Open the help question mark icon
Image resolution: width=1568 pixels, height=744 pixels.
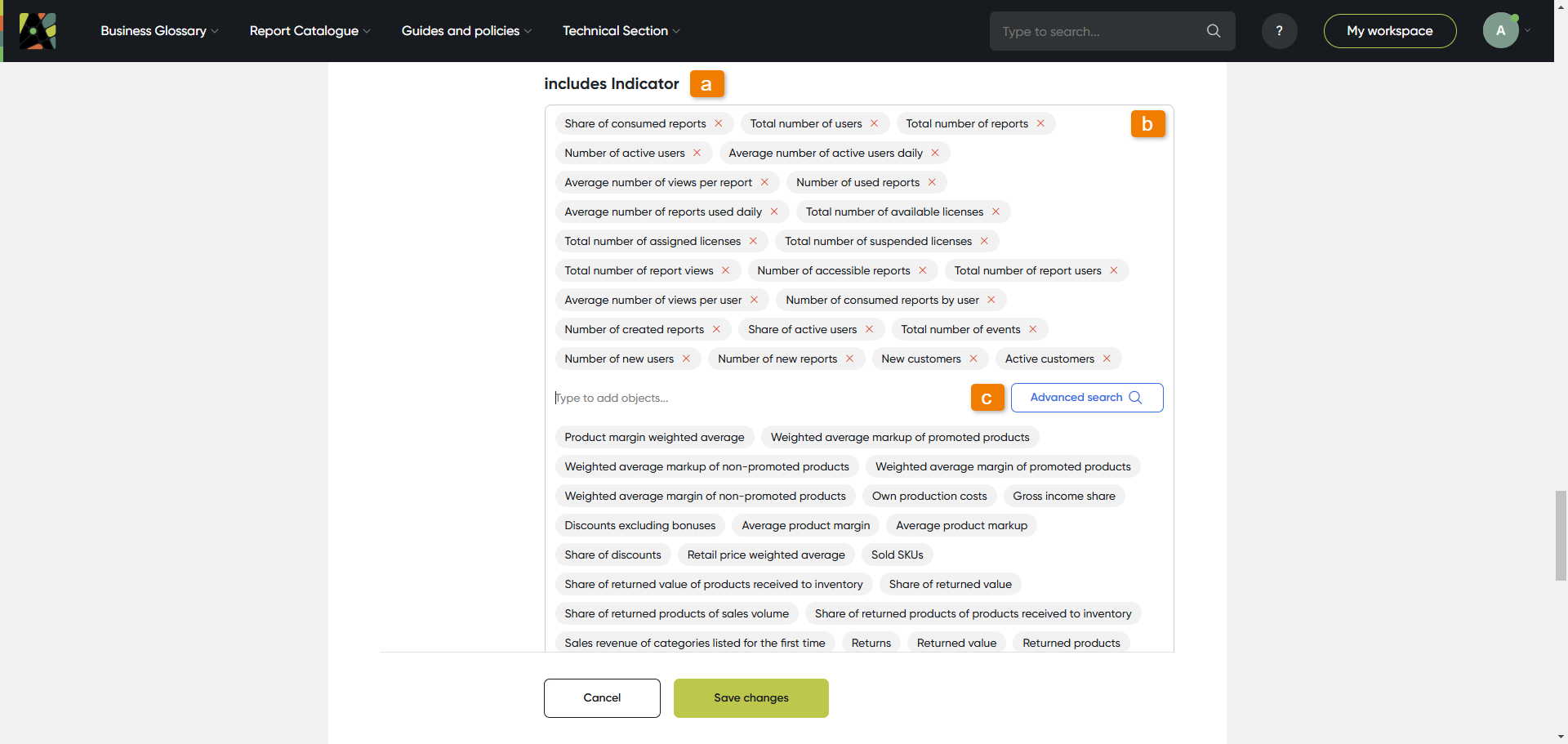(1279, 31)
